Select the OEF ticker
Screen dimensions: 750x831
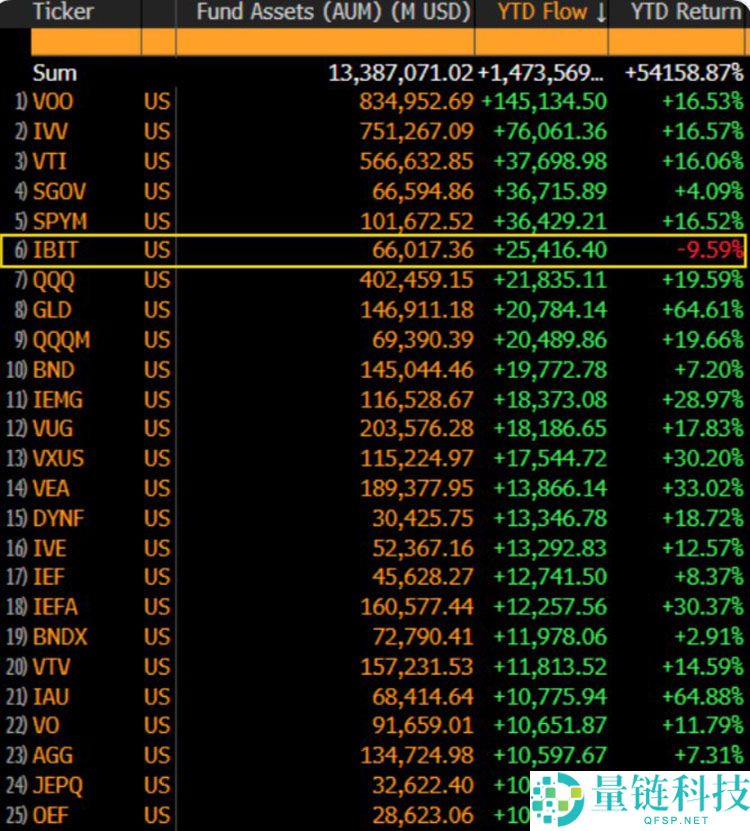(x=50, y=815)
